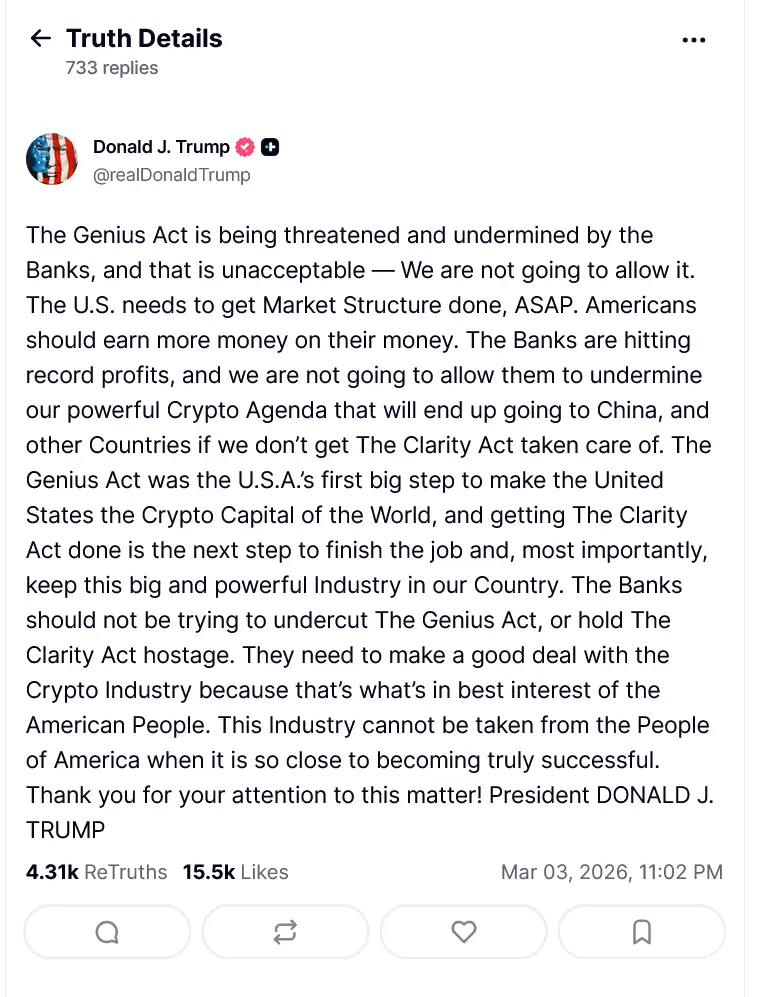Click the red verified badge

coord(245,147)
